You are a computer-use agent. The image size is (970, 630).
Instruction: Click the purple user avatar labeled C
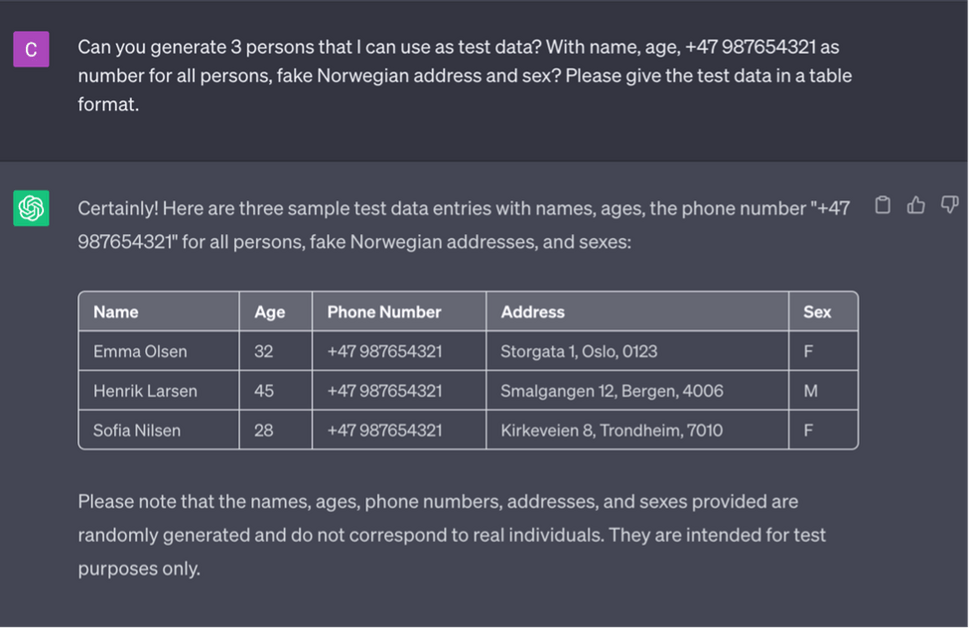point(31,49)
